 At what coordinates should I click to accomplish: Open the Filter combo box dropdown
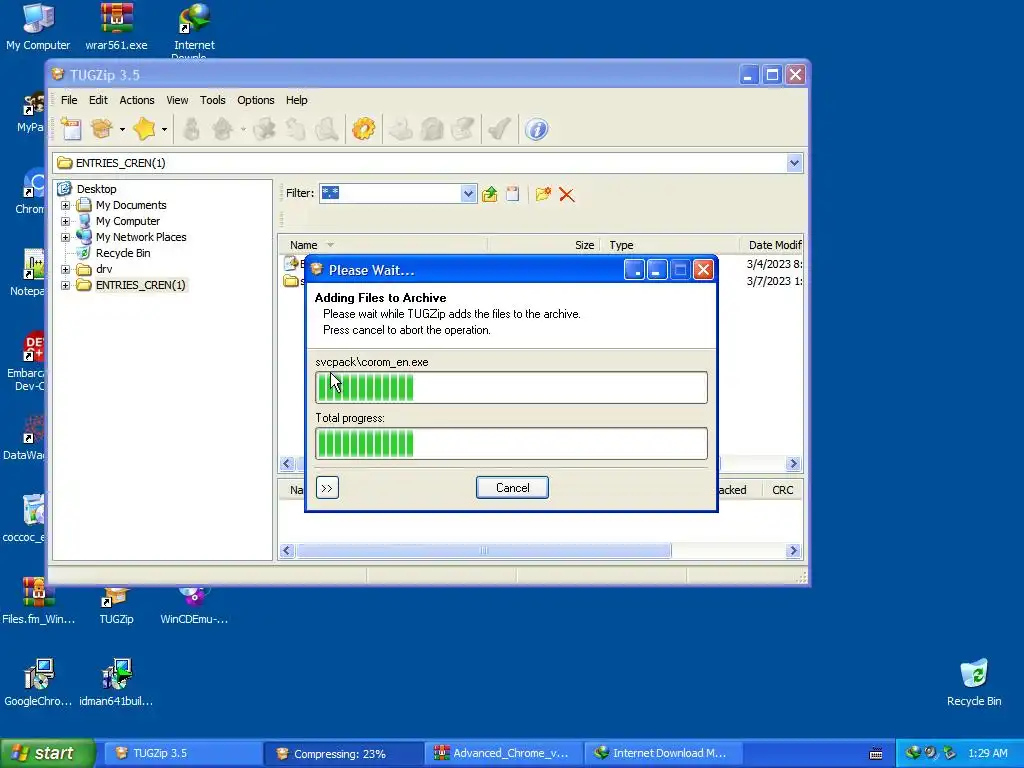pyautogui.click(x=468, y=193)
